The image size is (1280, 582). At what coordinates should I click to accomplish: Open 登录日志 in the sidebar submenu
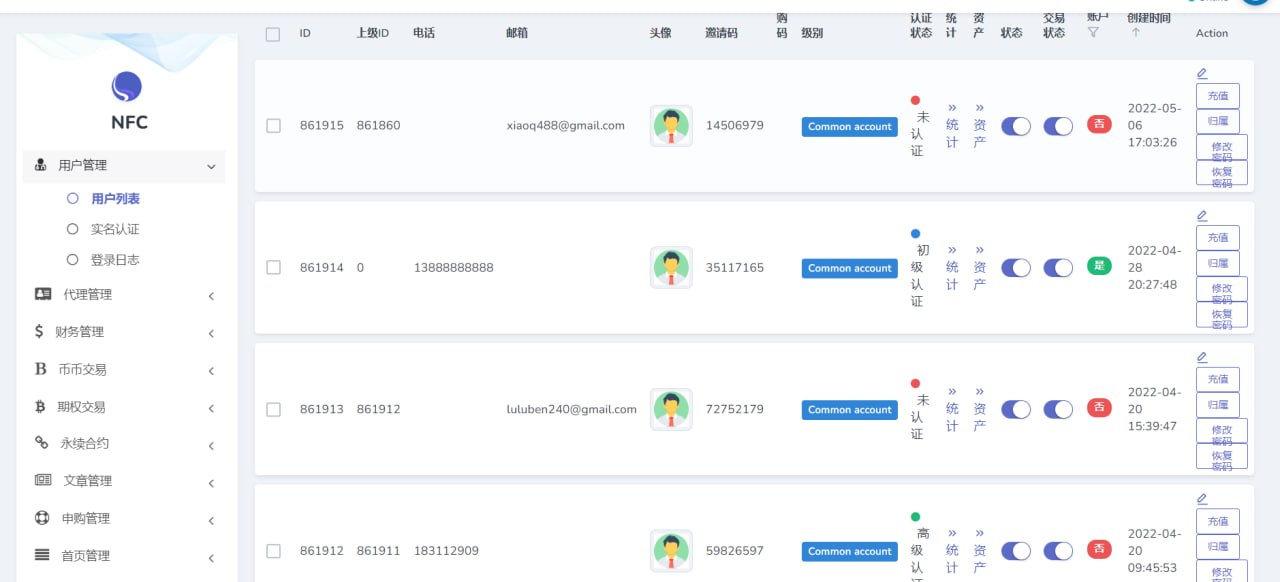115,259
